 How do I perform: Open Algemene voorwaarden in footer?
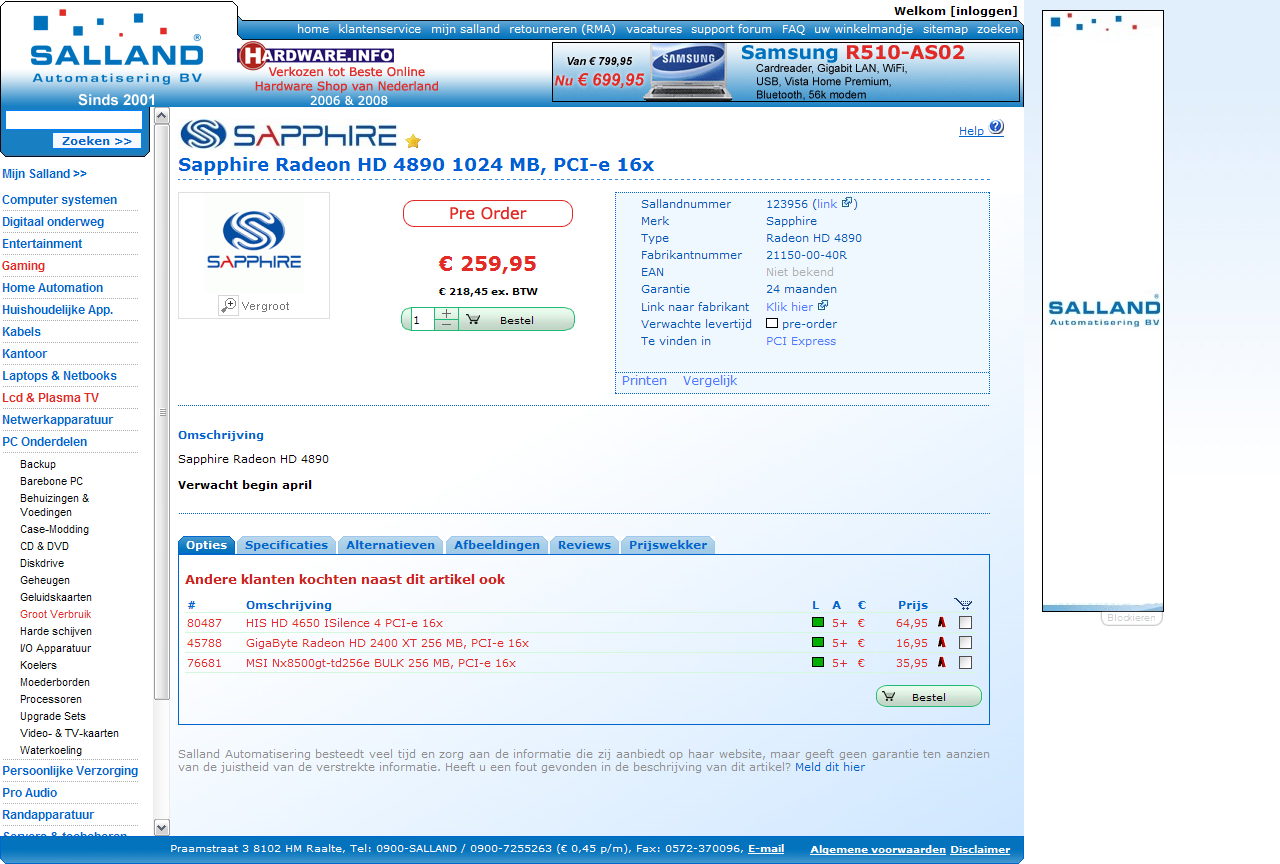click(878, 850)
